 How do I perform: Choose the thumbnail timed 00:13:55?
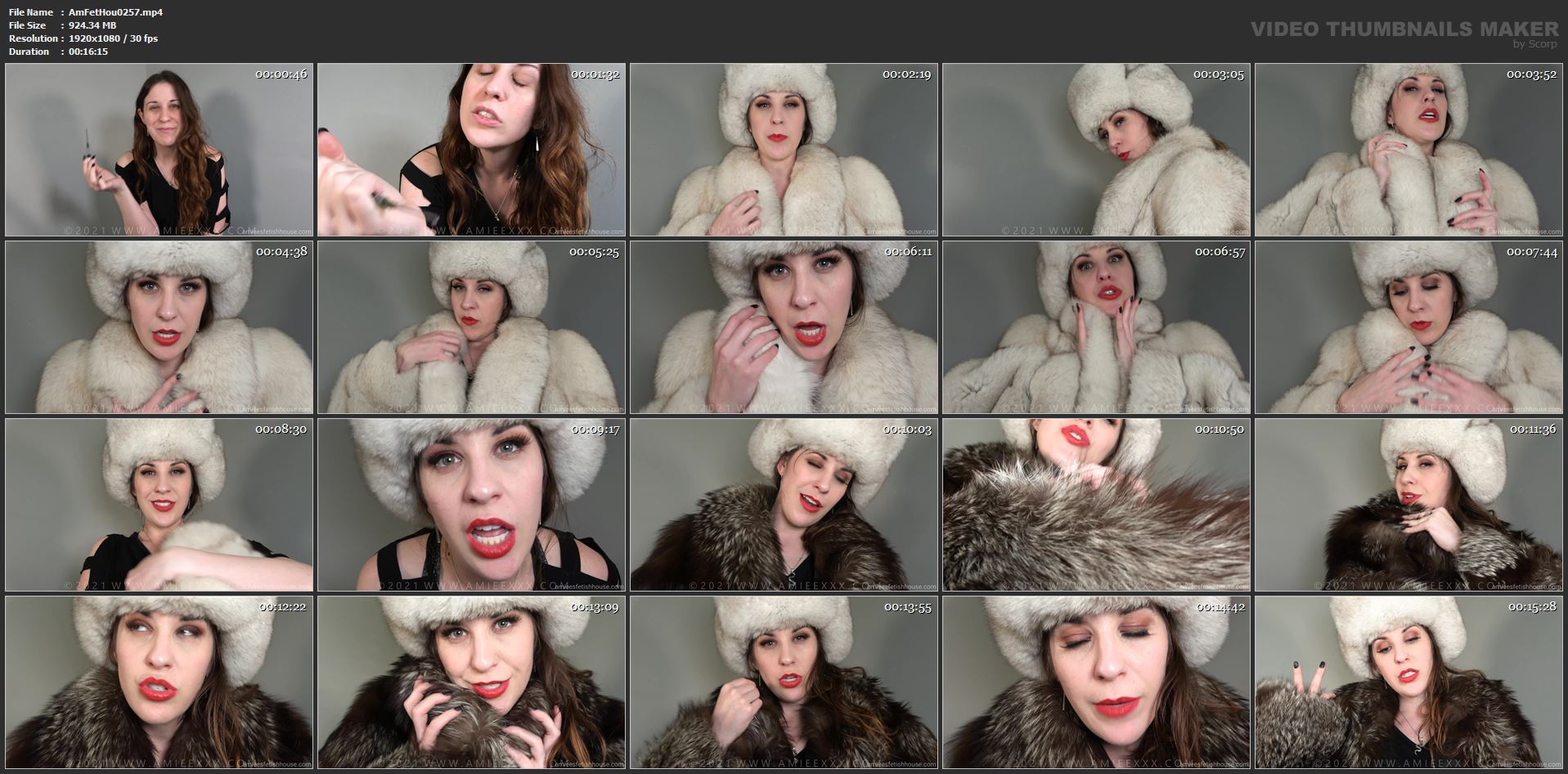coord(784,682)
